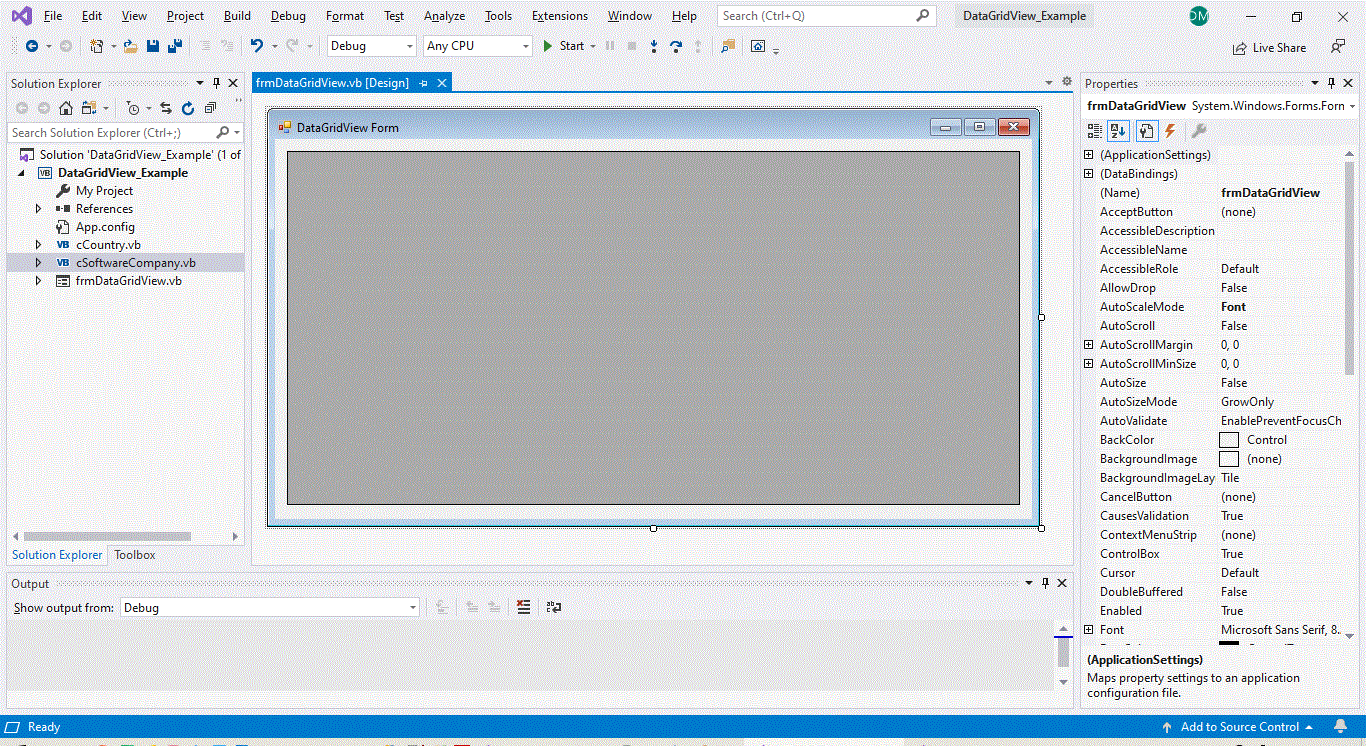Sort properties alphabetically
This screenshot has height=746, width=1366.
pos(1118,131)
